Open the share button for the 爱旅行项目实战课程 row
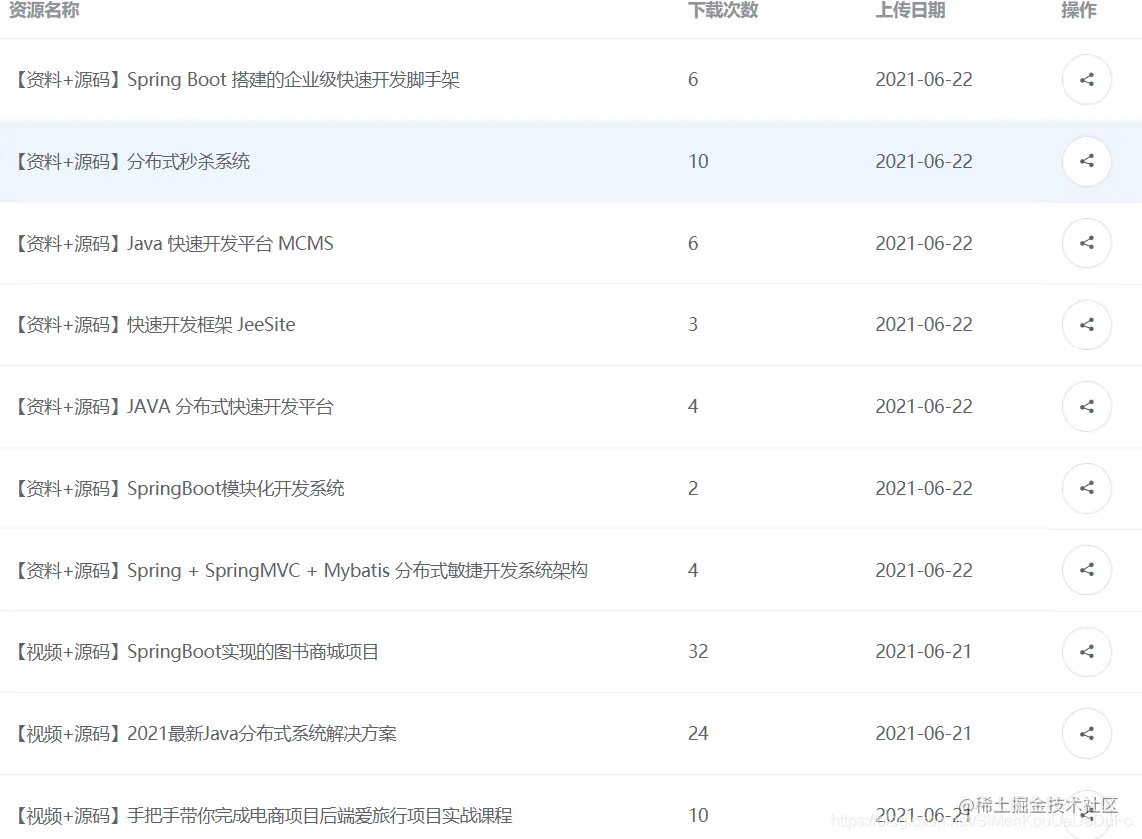 pos(1087,815)
